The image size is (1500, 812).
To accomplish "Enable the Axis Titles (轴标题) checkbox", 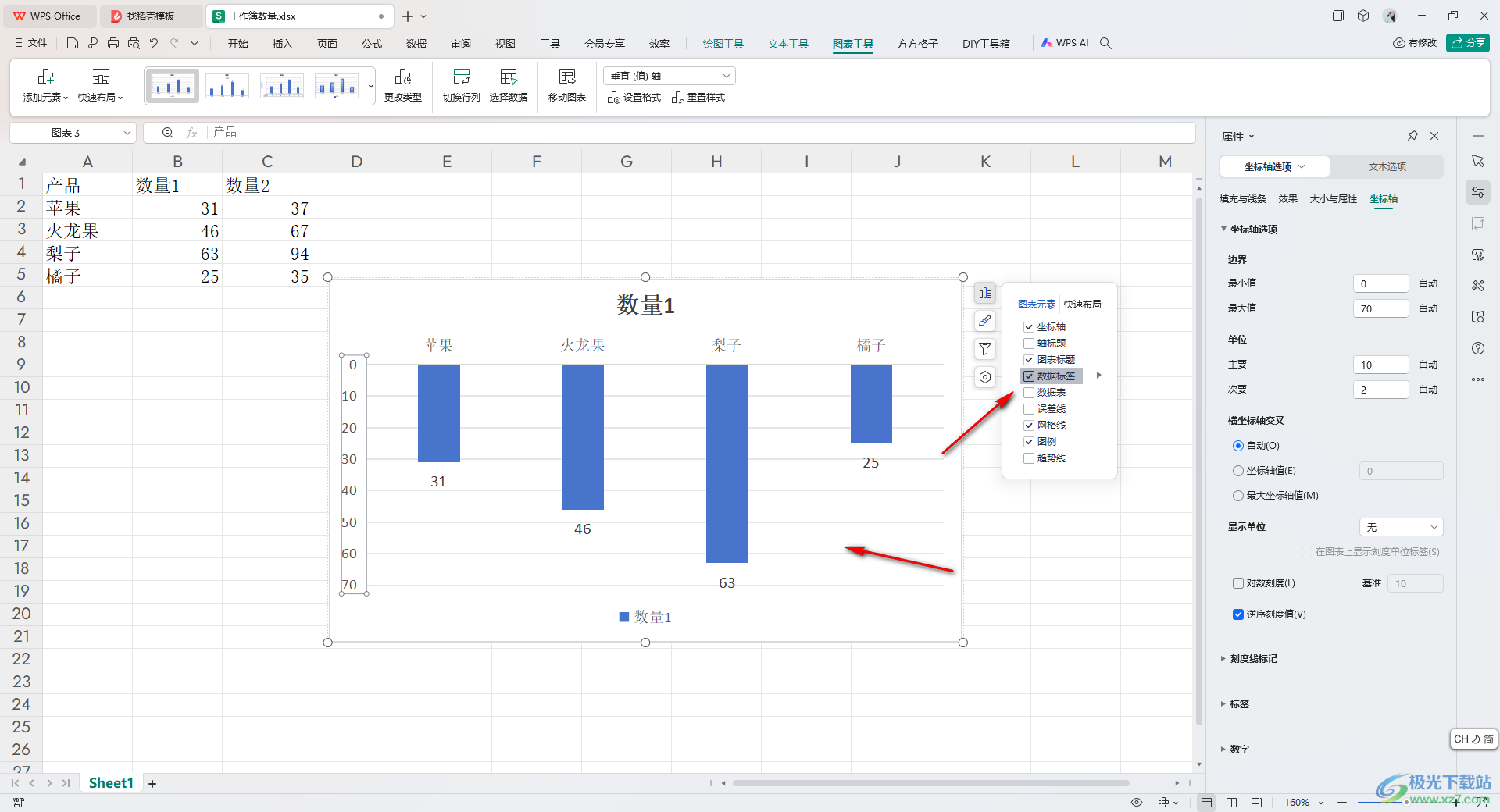I will (1029, 344).
